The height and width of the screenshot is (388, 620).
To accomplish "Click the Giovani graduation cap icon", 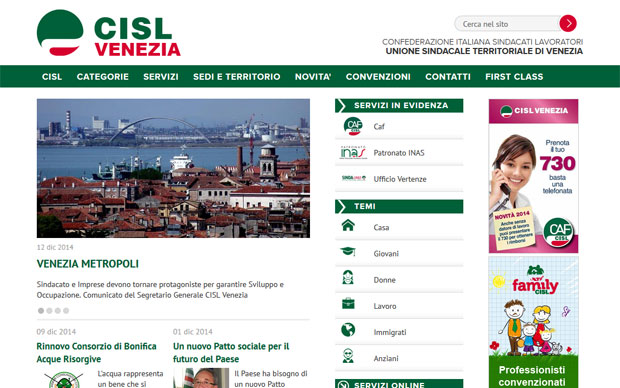I will coord(348,251).
